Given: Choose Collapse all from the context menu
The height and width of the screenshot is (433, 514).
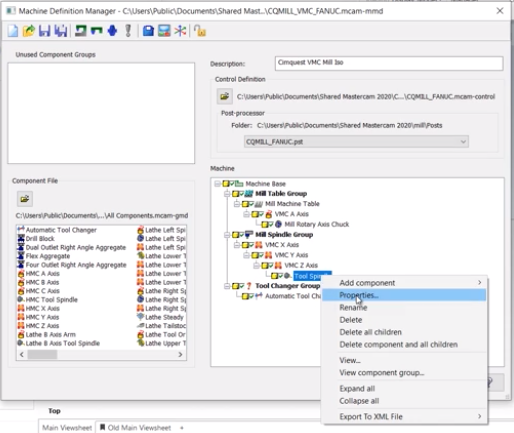Looking at the screenshot, I should [404, 401].
